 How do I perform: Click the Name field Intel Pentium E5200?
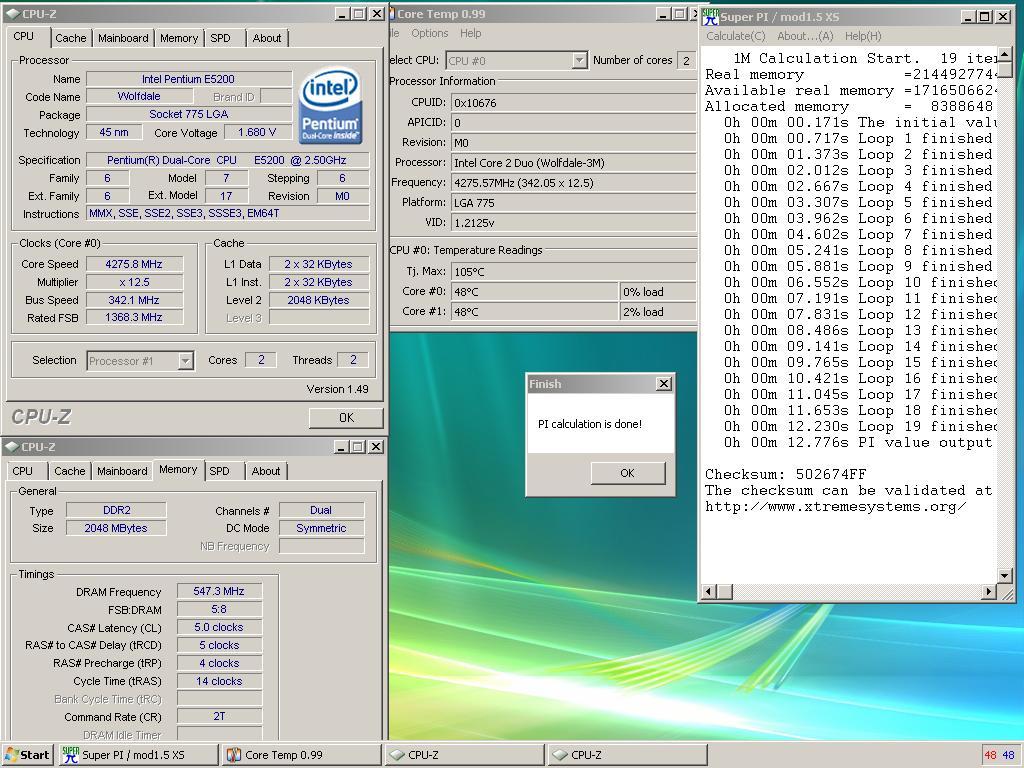click(x=189, y=79)
